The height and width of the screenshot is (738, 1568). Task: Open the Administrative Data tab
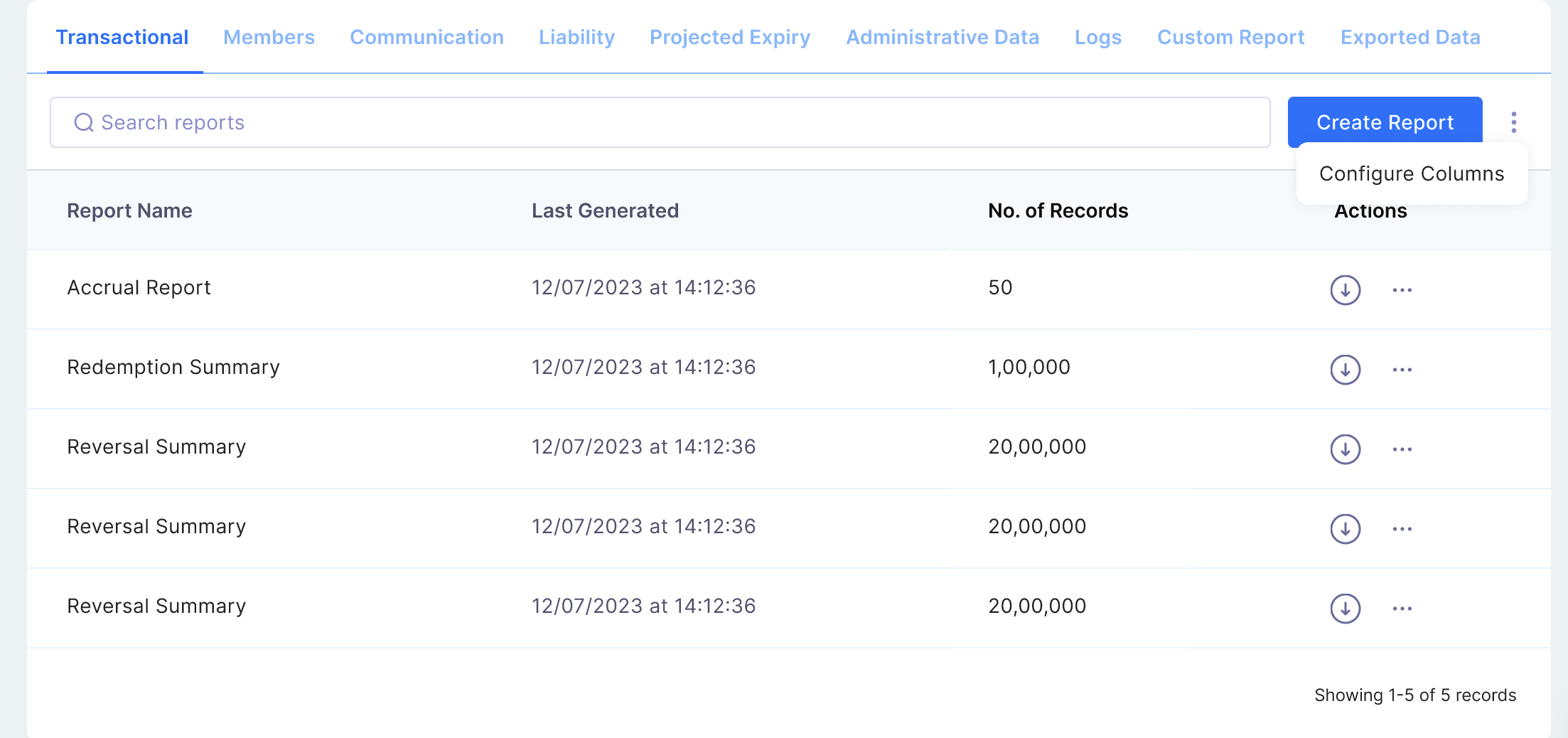coord(943,37)
